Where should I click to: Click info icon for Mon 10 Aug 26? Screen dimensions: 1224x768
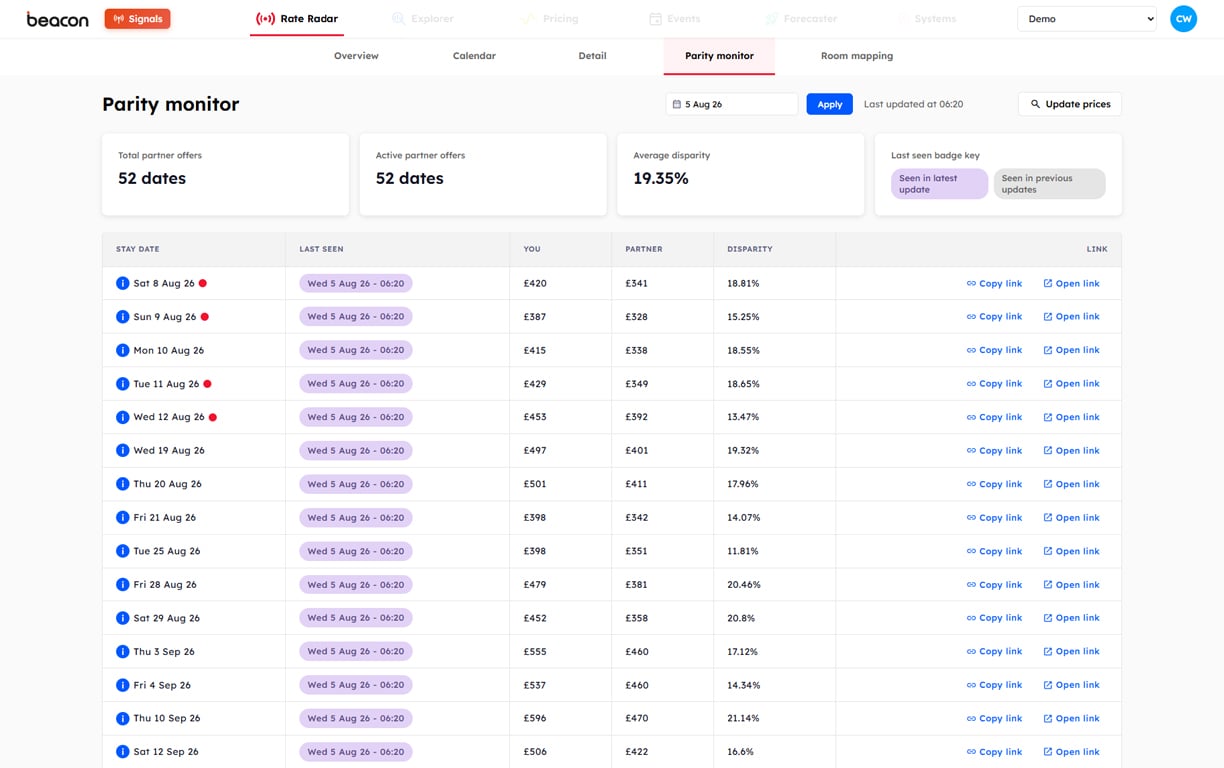(123, 350)
